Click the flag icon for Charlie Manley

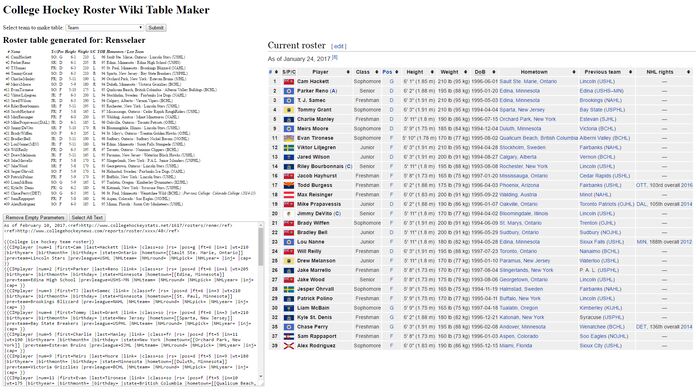pos(289,119)
